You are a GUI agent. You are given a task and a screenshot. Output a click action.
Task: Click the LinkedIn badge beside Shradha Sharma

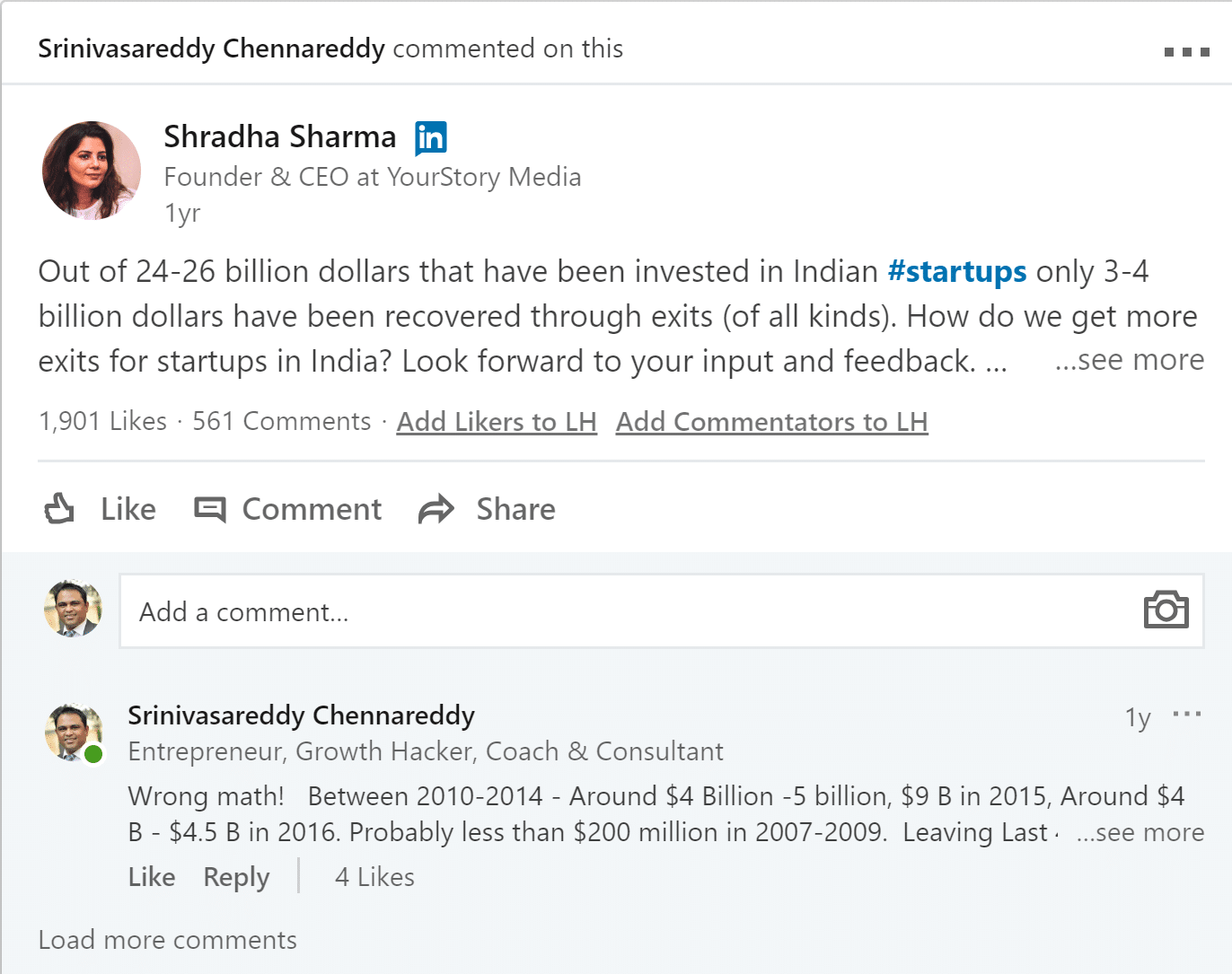(431, 137)
